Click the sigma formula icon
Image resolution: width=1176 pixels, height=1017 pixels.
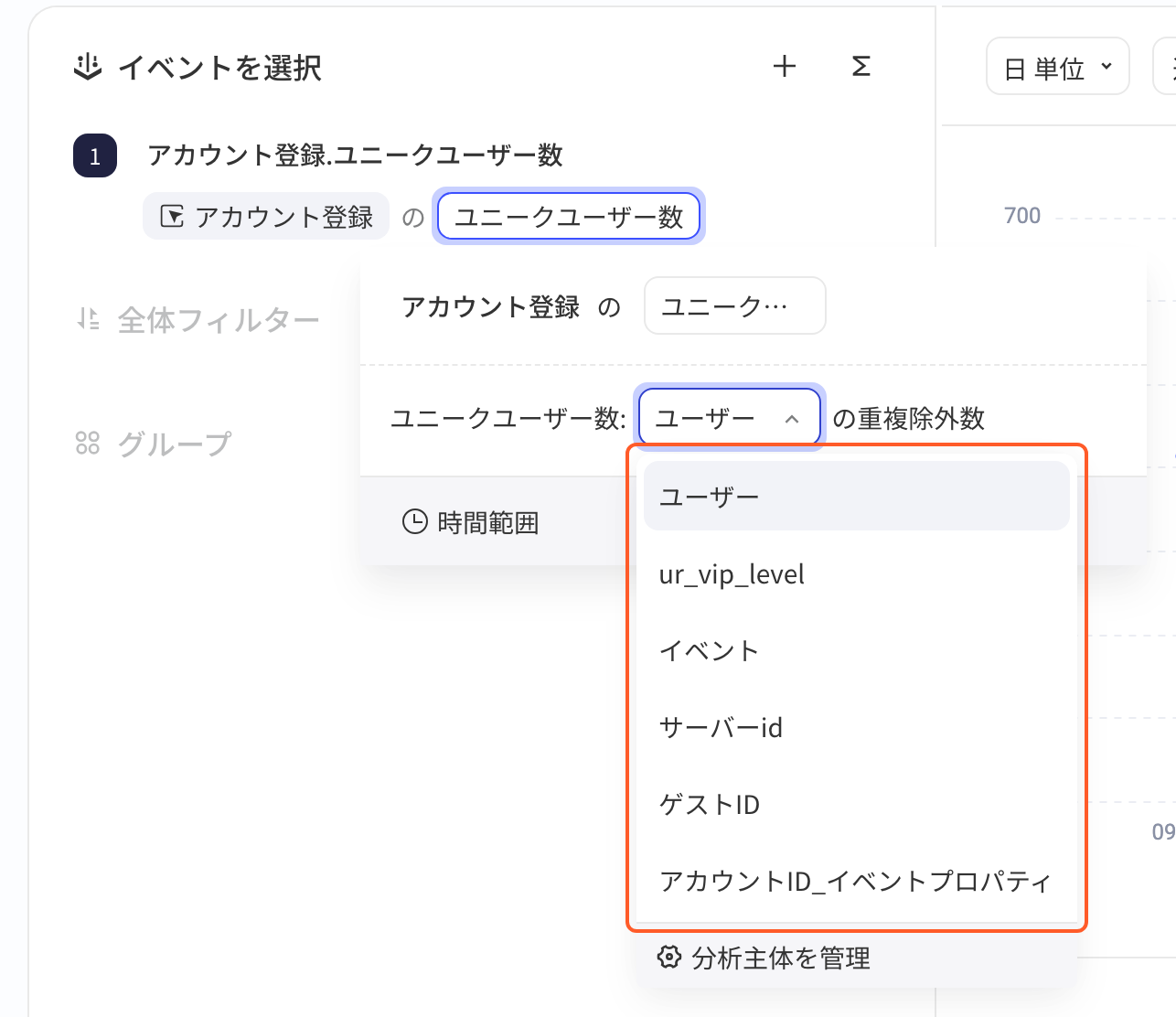861,67
